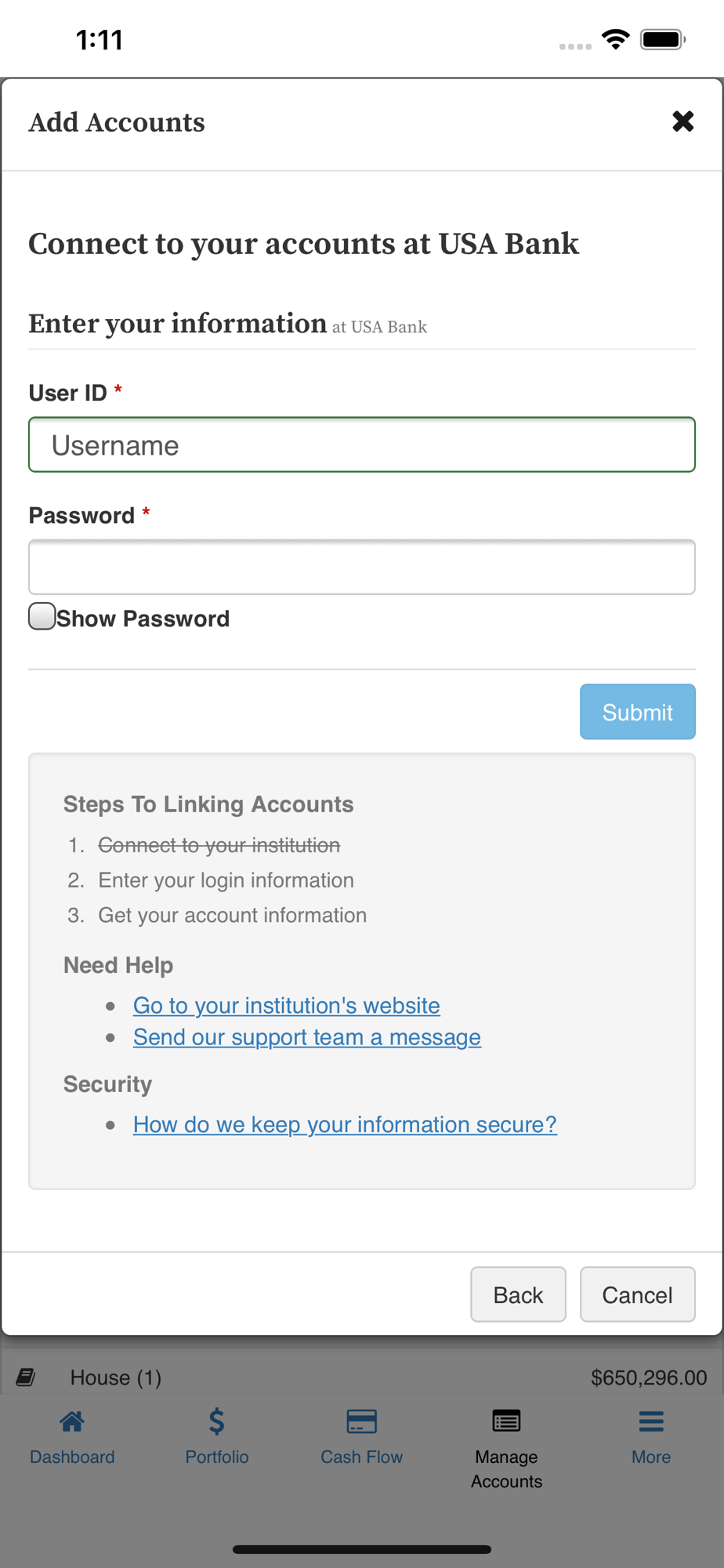Screen dimensions: 724x1568
Task: Open Cash Flow via credit card icon
Action: (361, 1421)
